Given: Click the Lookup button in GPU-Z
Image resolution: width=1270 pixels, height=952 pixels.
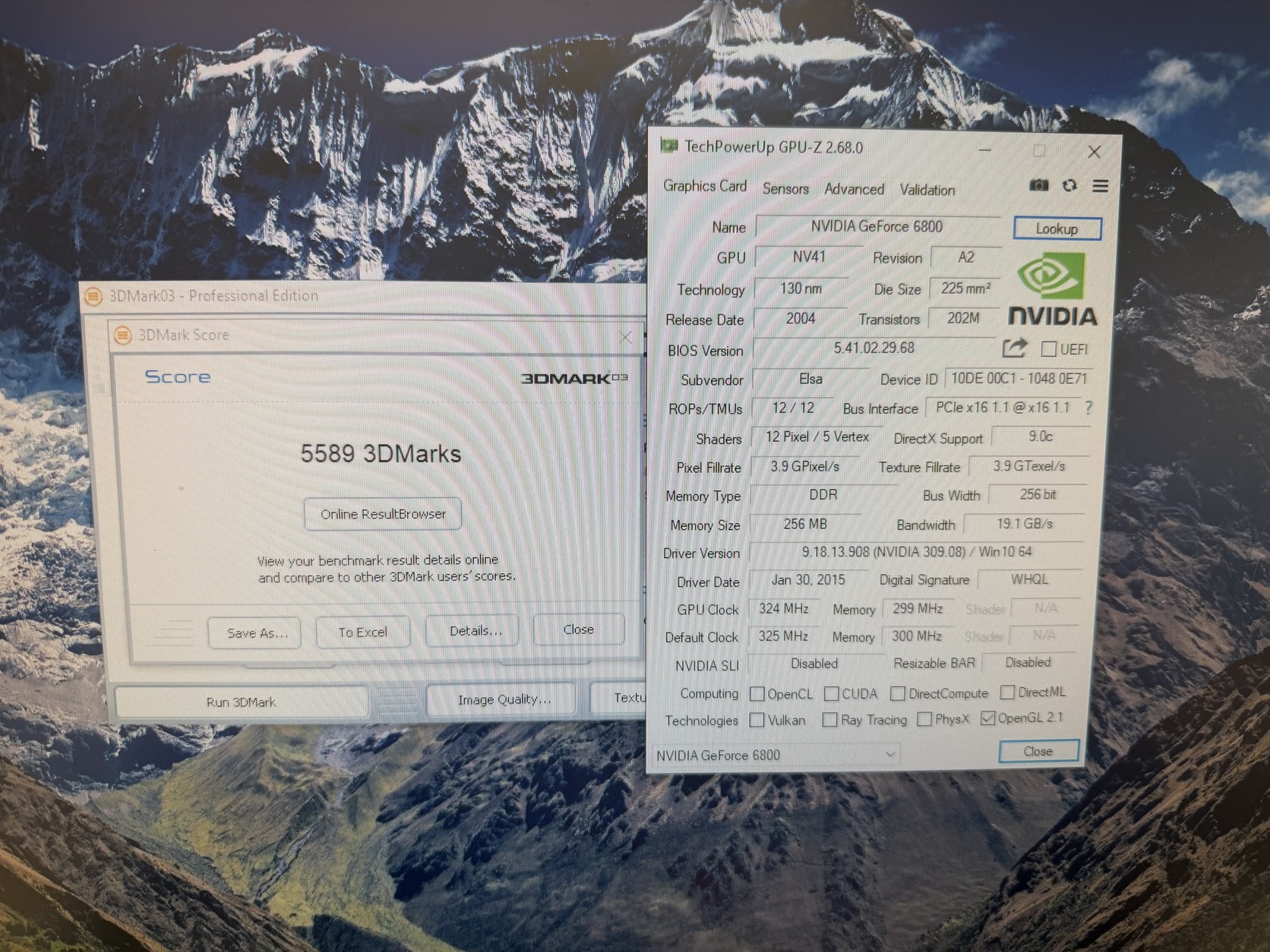Looking at the screenshot, I should [x=1057, y=229].
